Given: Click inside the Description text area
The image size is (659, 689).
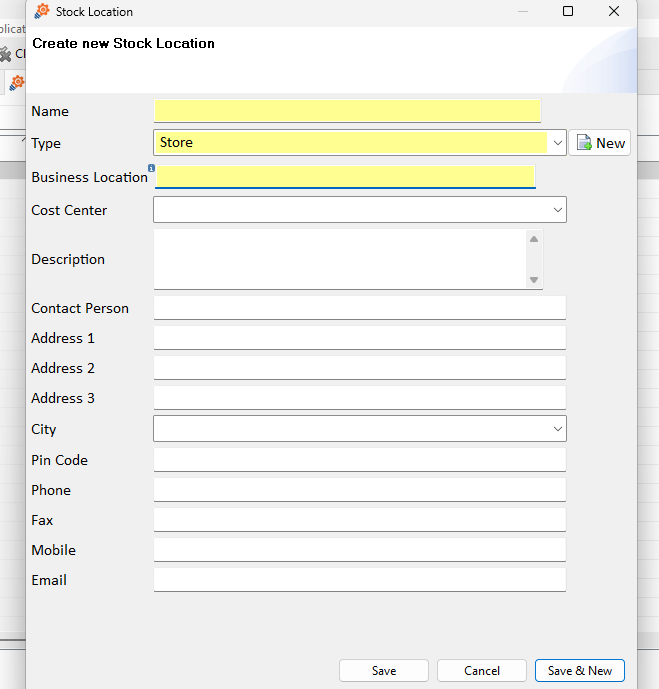Looking at the screenshot, I should 340,259.
